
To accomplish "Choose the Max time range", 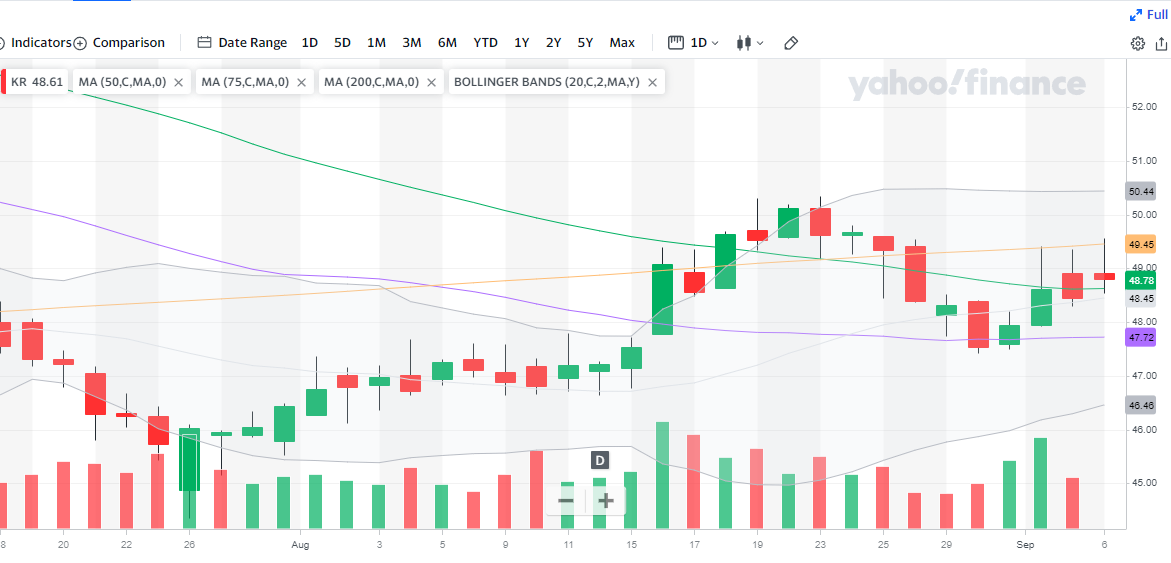I will click(622, 43).
